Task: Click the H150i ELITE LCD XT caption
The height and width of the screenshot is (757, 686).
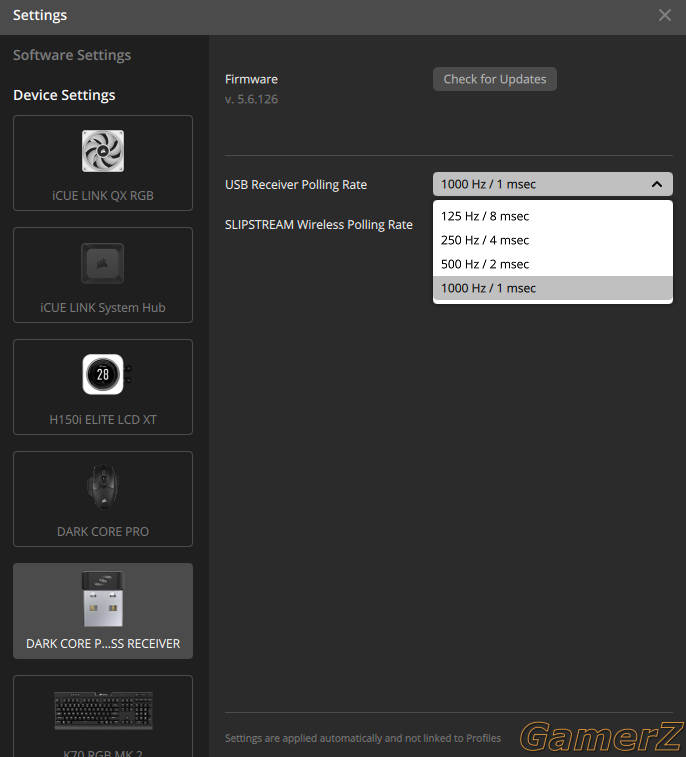Action: tap(103, 420)
